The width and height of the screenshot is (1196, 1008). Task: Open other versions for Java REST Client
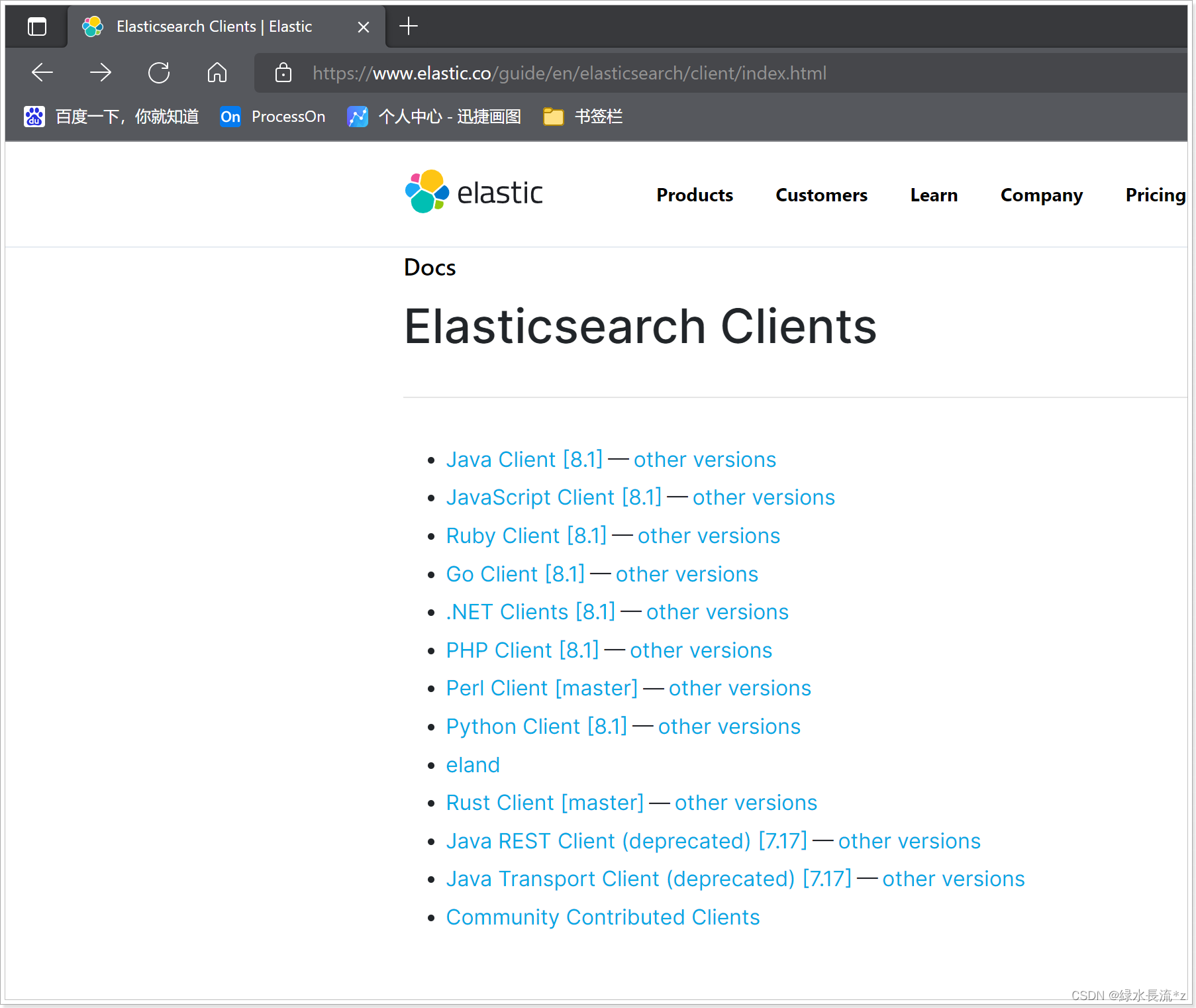[909, 840]
